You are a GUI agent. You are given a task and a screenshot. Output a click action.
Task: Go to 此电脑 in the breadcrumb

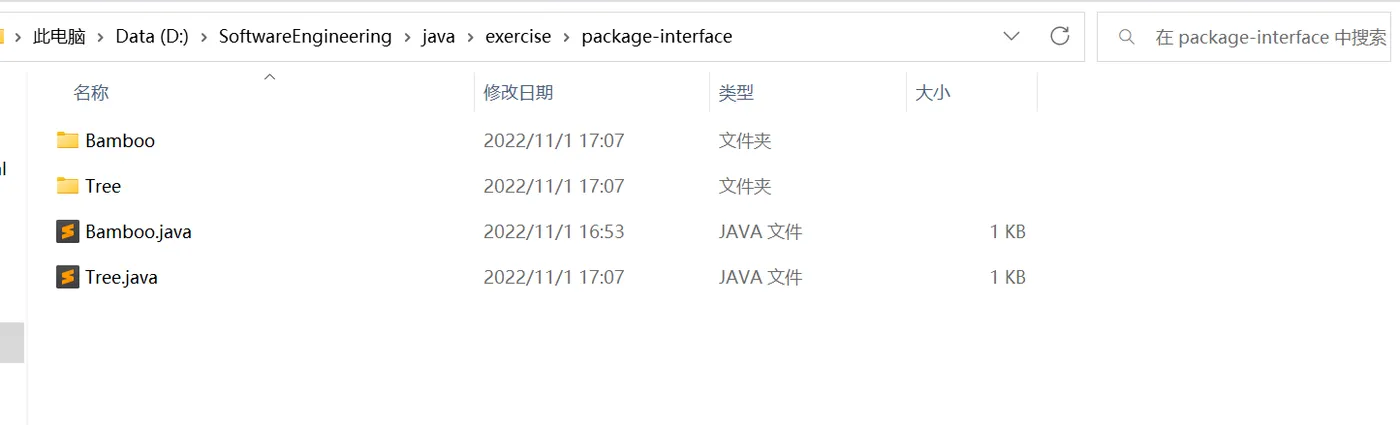(x=59, y=37)
